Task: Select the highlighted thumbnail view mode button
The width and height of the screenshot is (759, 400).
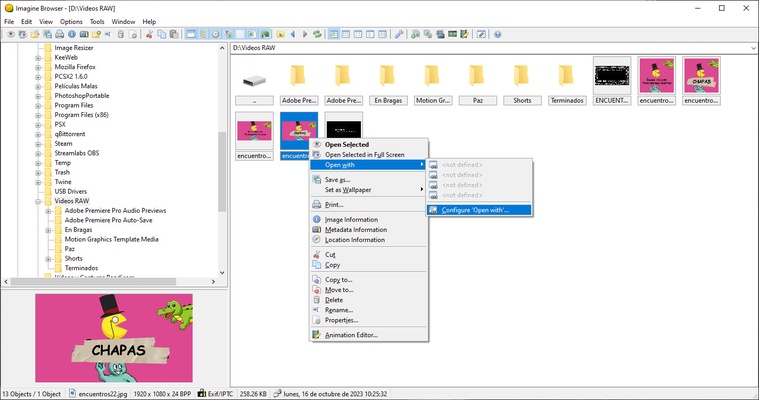Action: point(334,34)
